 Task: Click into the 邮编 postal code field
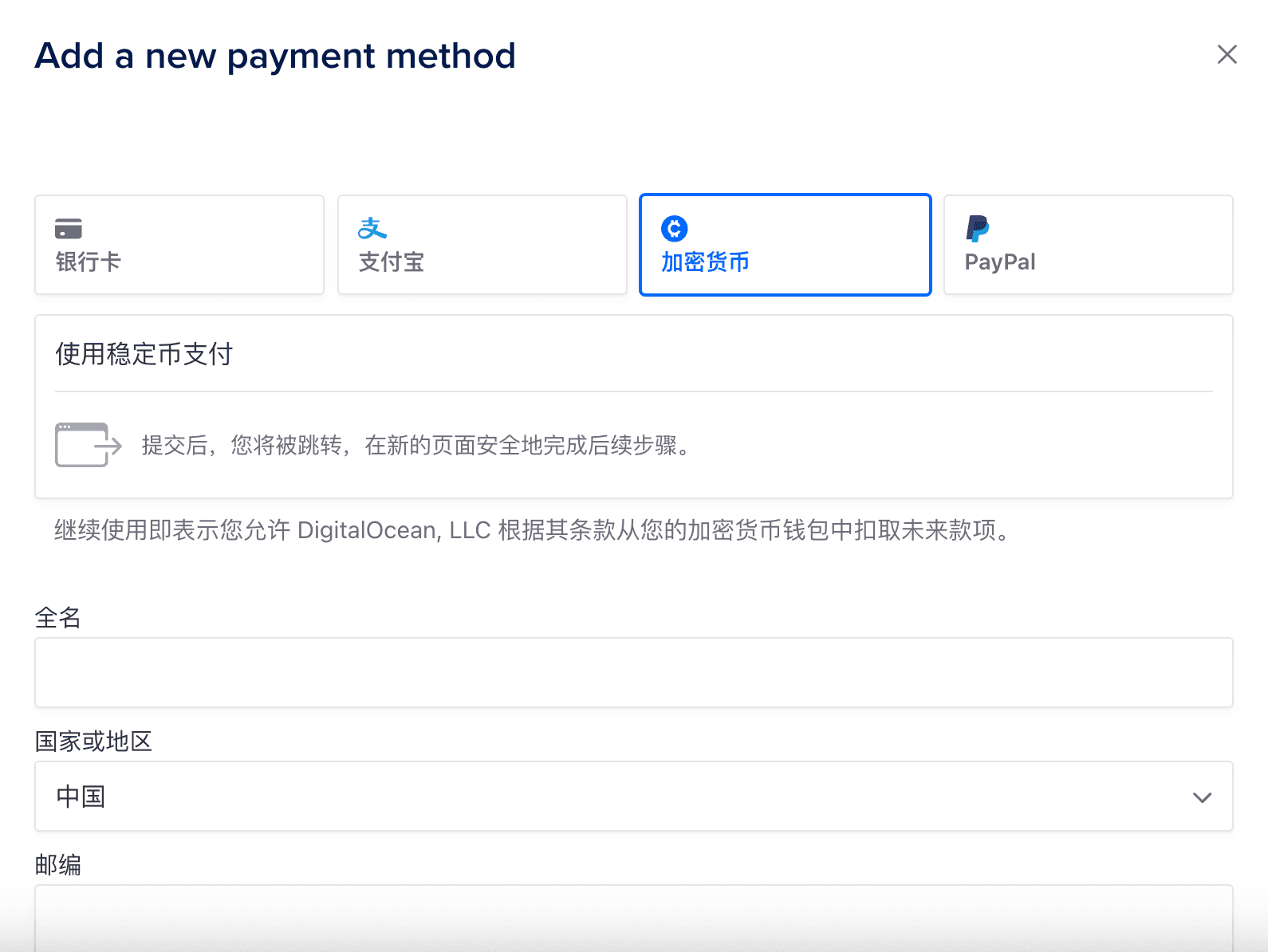click(x=633, y=919)
